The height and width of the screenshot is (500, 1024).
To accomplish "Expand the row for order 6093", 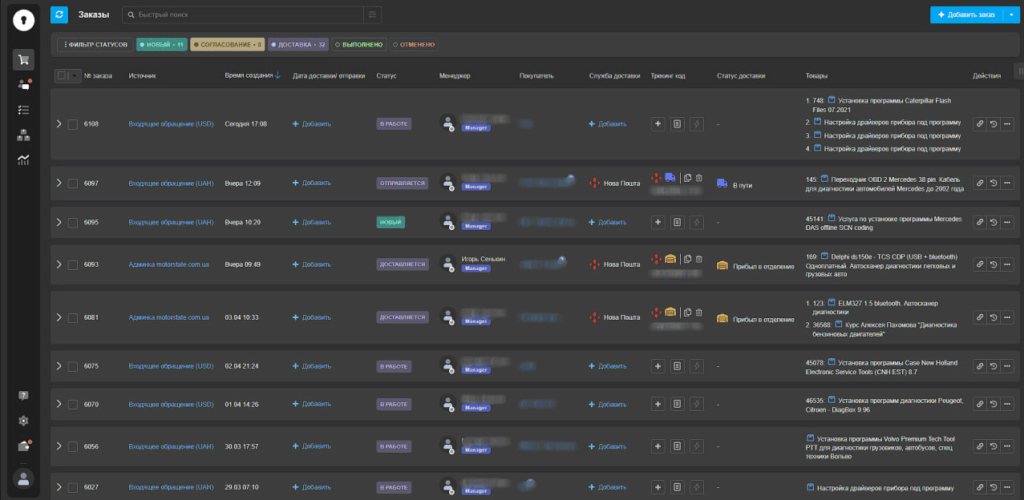I will [59, 264].
